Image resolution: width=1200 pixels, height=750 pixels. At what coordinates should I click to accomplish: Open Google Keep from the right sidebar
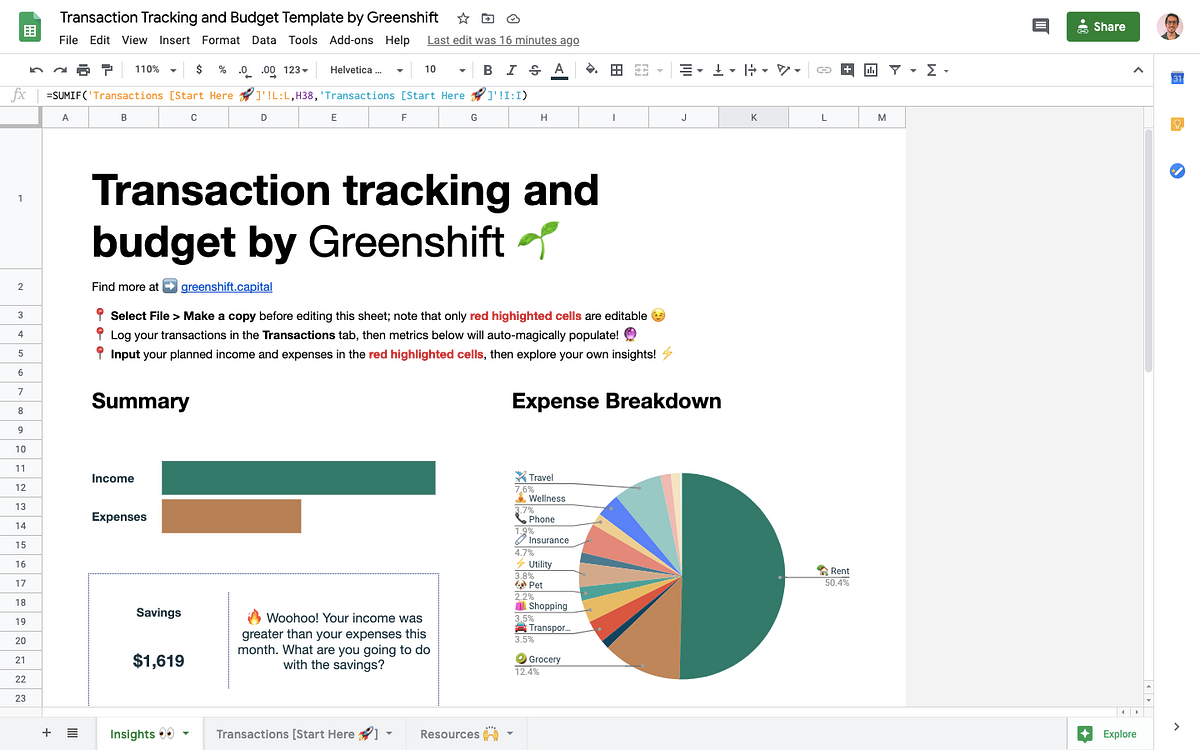(x=1177, y=124)
